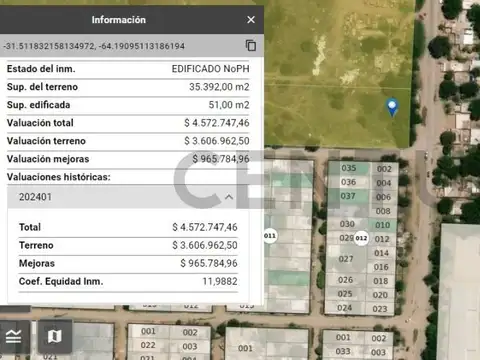Screen dimensions: 480x360
Task: Select the Valuaciones históricas heading
Action: point(59,177)
